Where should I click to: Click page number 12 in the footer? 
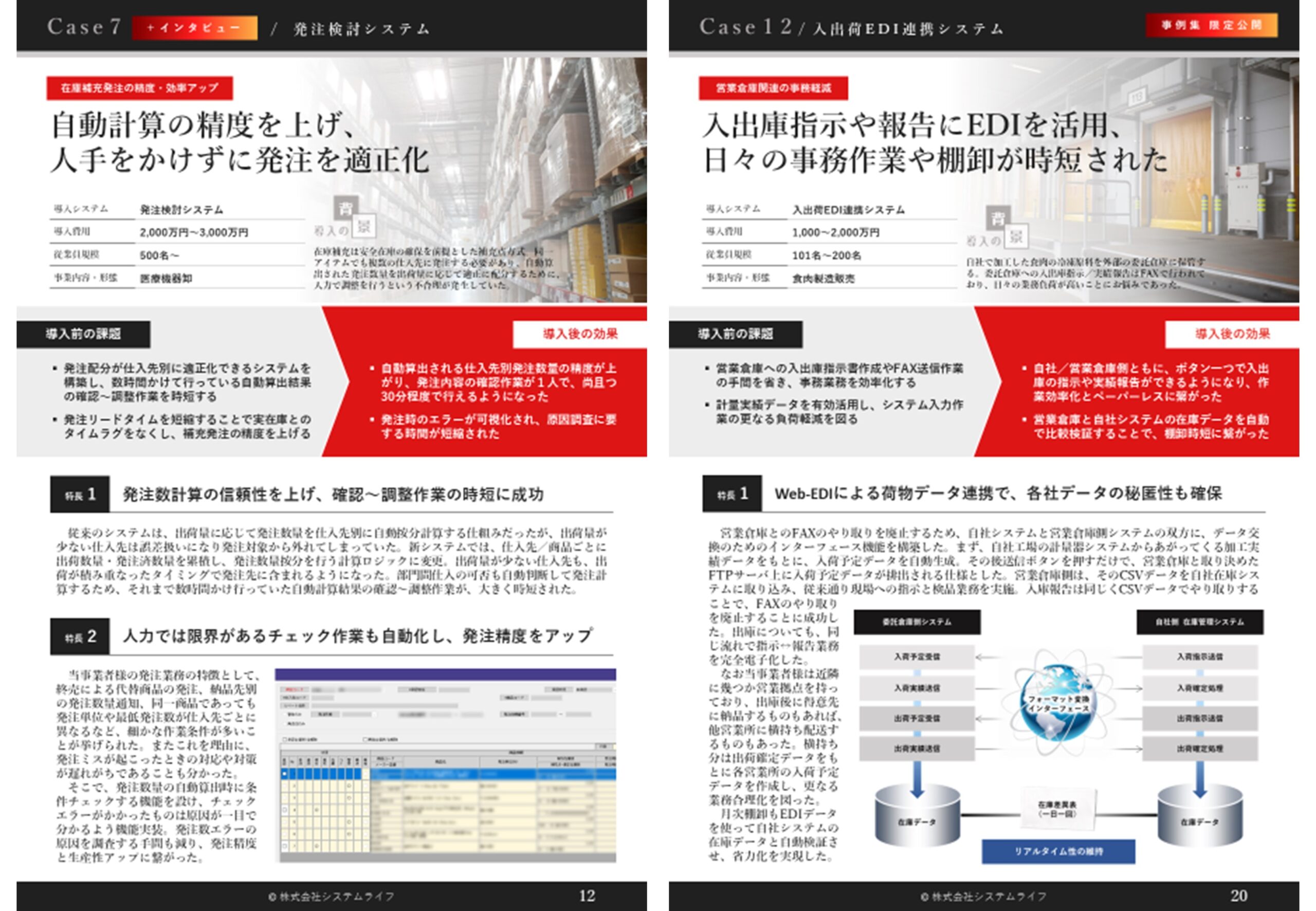point(587,896)
